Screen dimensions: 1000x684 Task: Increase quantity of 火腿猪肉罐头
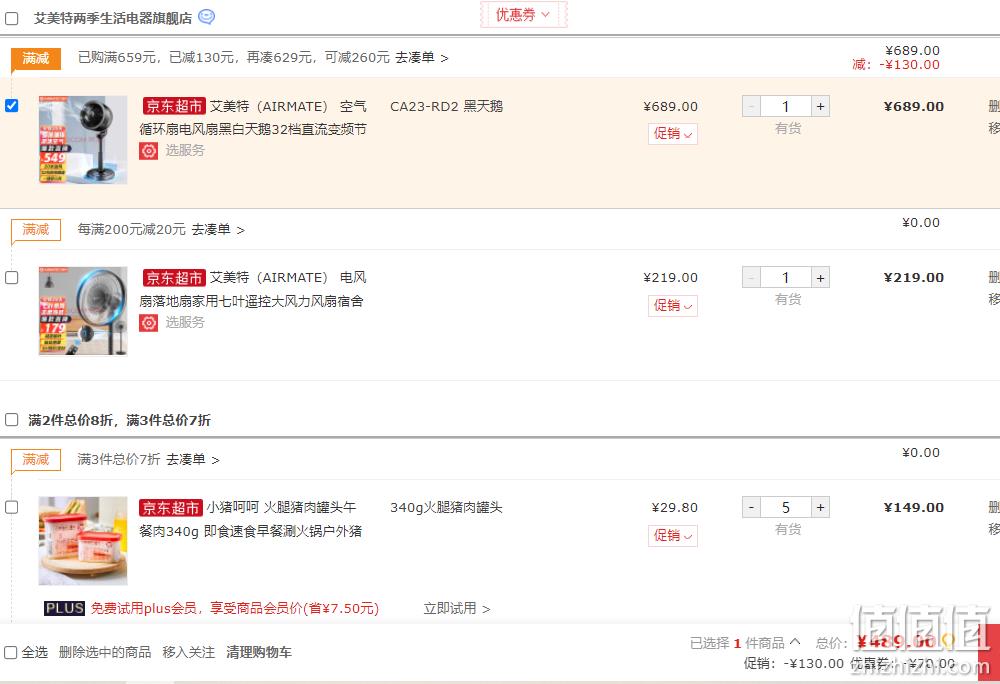820,507
